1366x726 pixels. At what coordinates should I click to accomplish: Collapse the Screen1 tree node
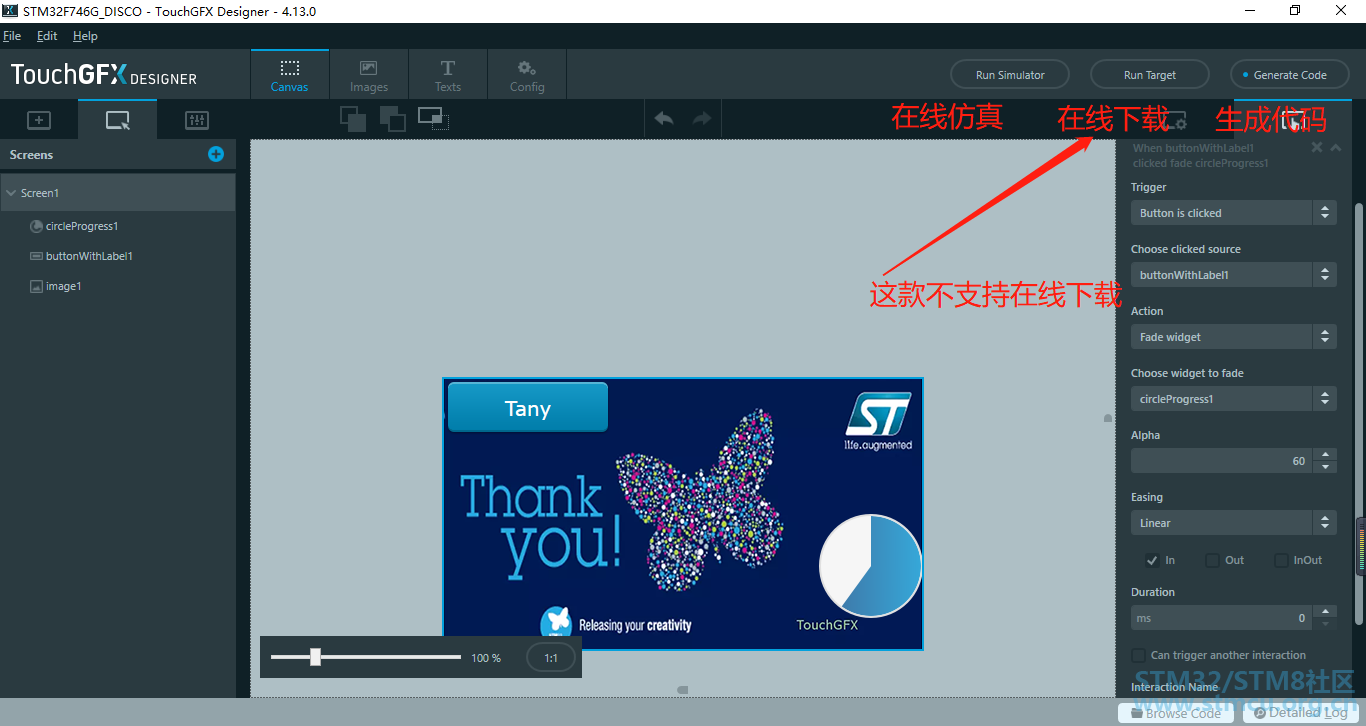click(10, 193)
